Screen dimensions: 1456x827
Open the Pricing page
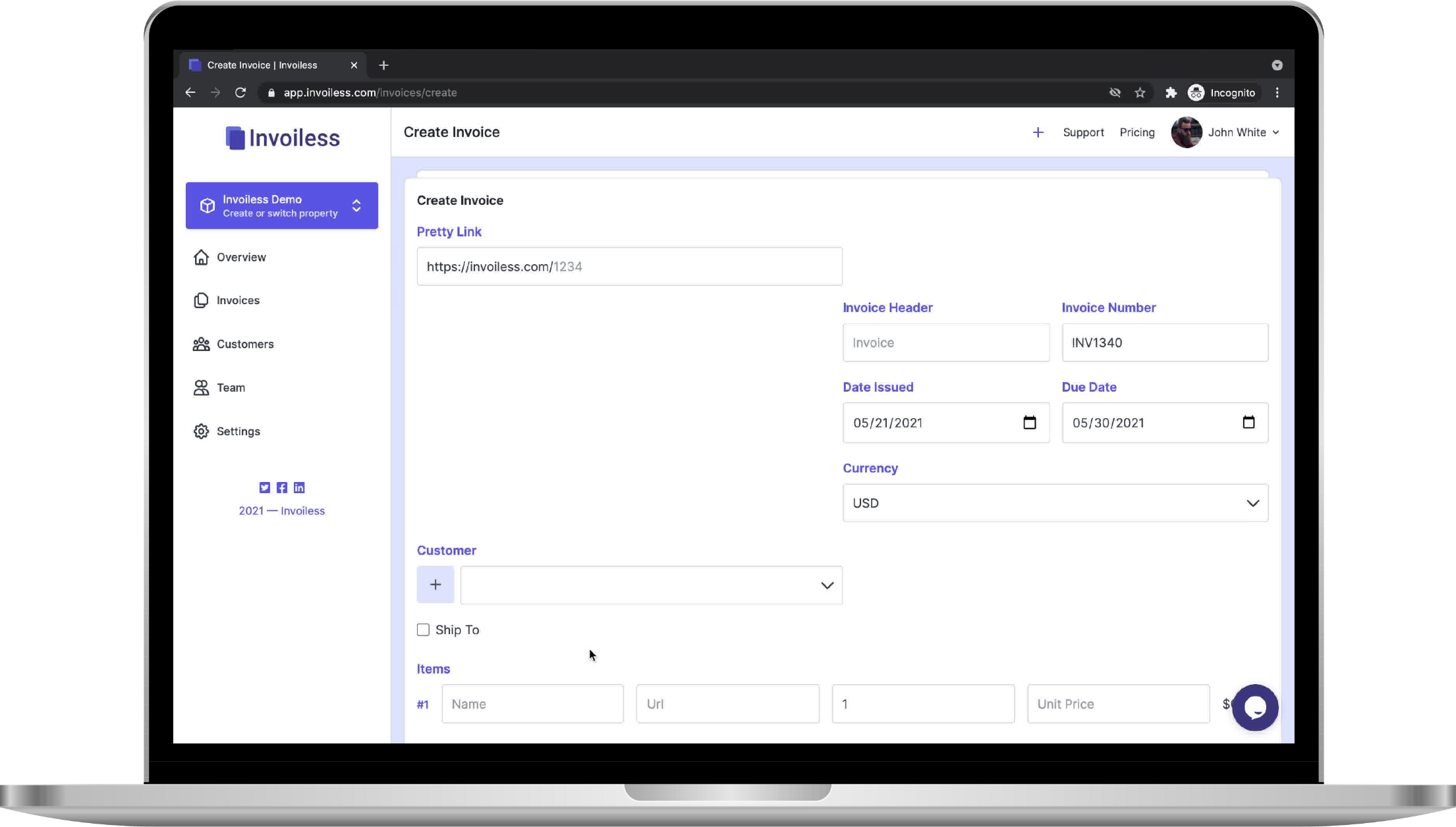point(1136,132)
